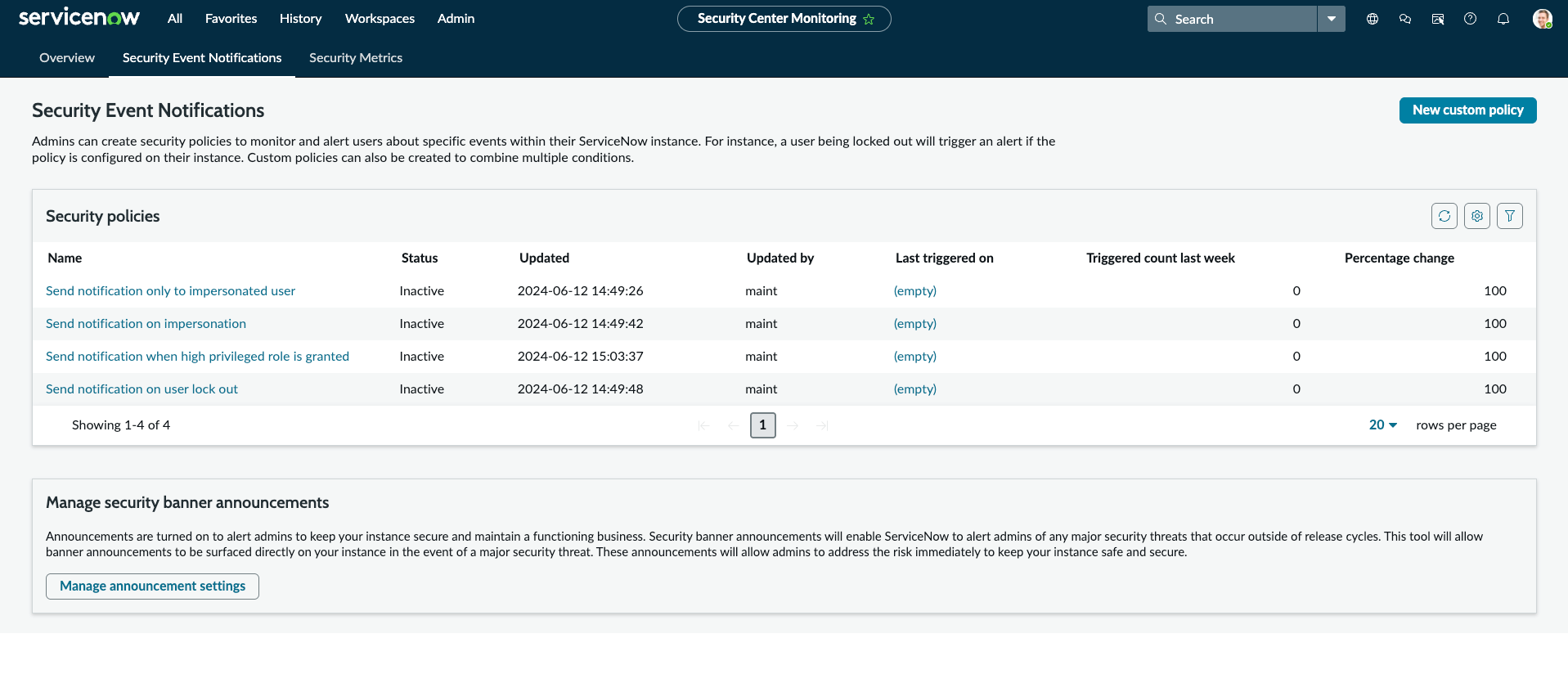This screenshot has height=692, width=1568.
Task: Open the History menu
Action: click(x=300, y=19)
